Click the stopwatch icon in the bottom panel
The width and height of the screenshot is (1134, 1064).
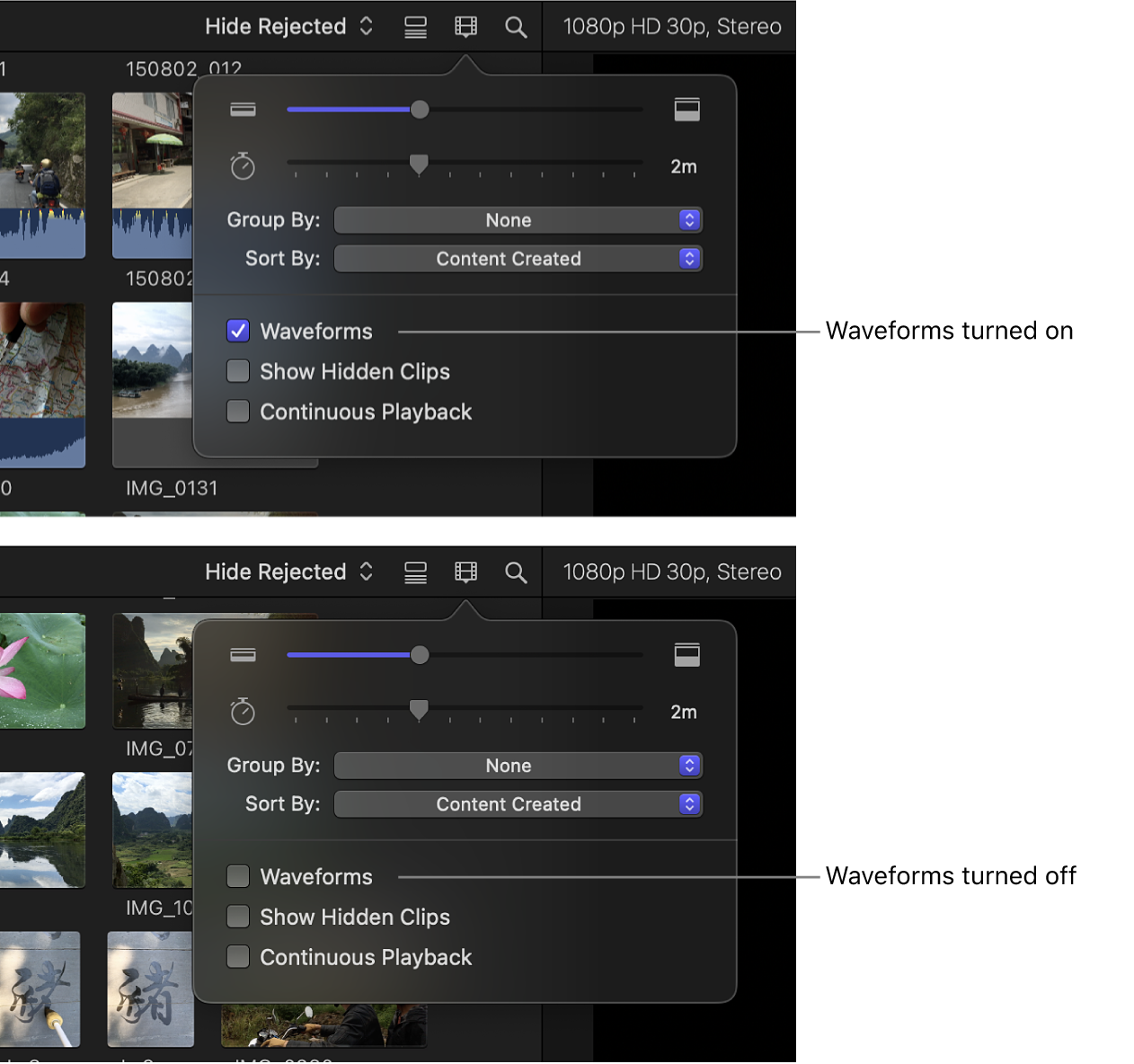click(x=243, y=711)
